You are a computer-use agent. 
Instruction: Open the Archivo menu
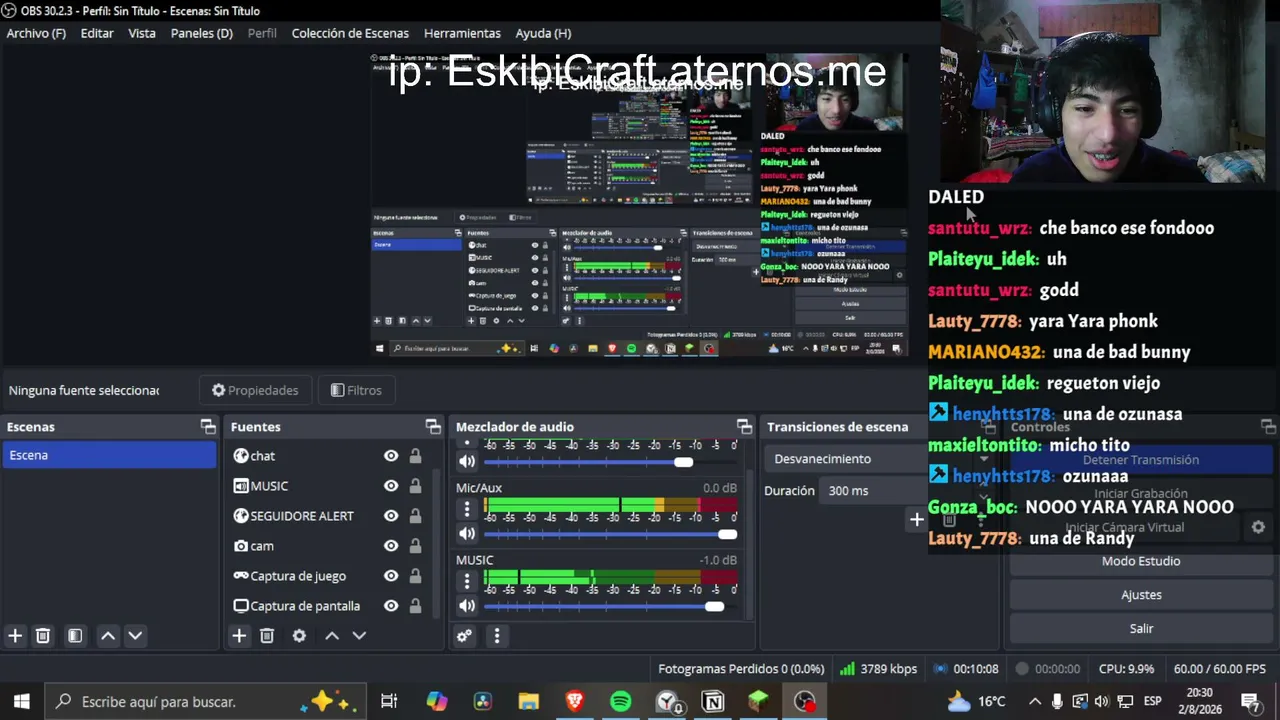(36, 33)
